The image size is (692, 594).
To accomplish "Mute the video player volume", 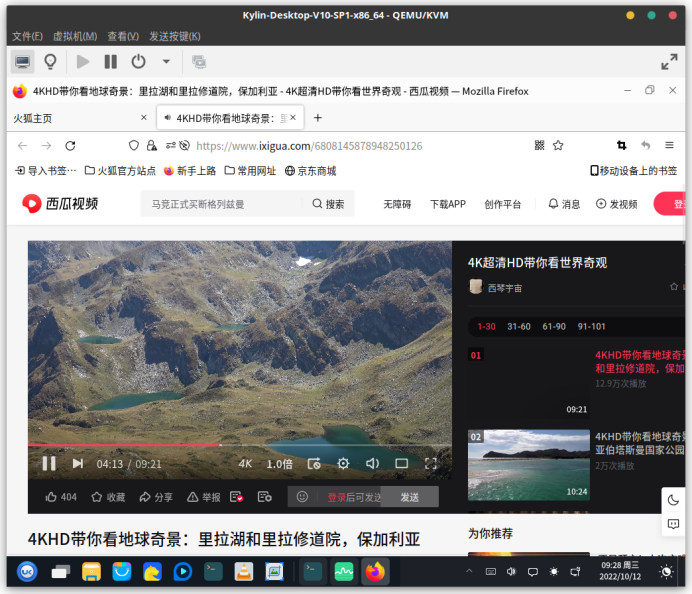I will [372, 463].
